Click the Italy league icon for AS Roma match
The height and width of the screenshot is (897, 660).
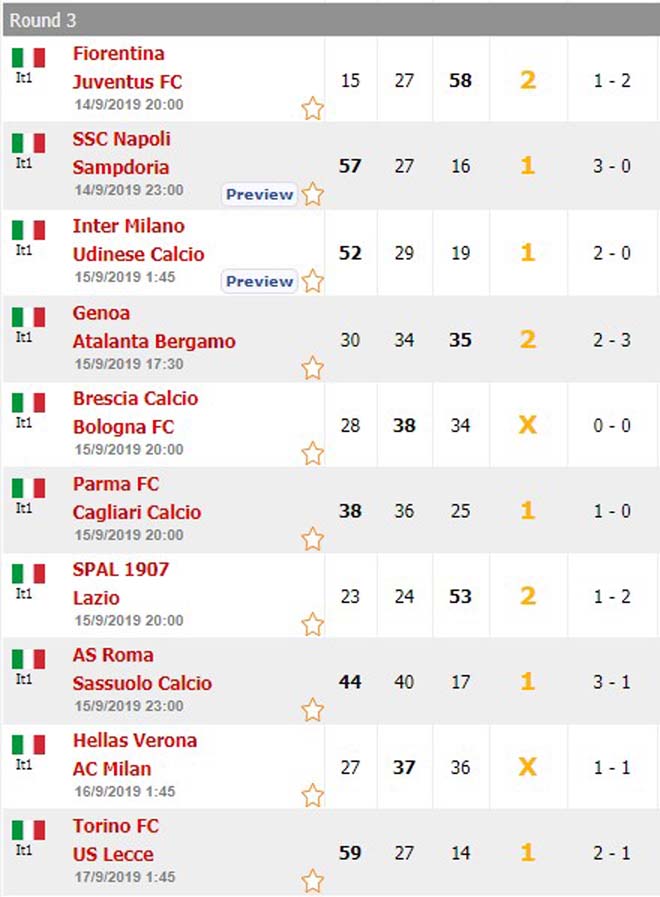(28, 661)
